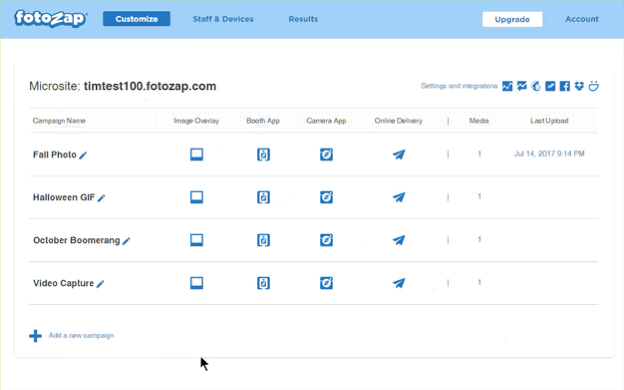Open Camera App settings for Fall Photo

[x=326, y=154]
